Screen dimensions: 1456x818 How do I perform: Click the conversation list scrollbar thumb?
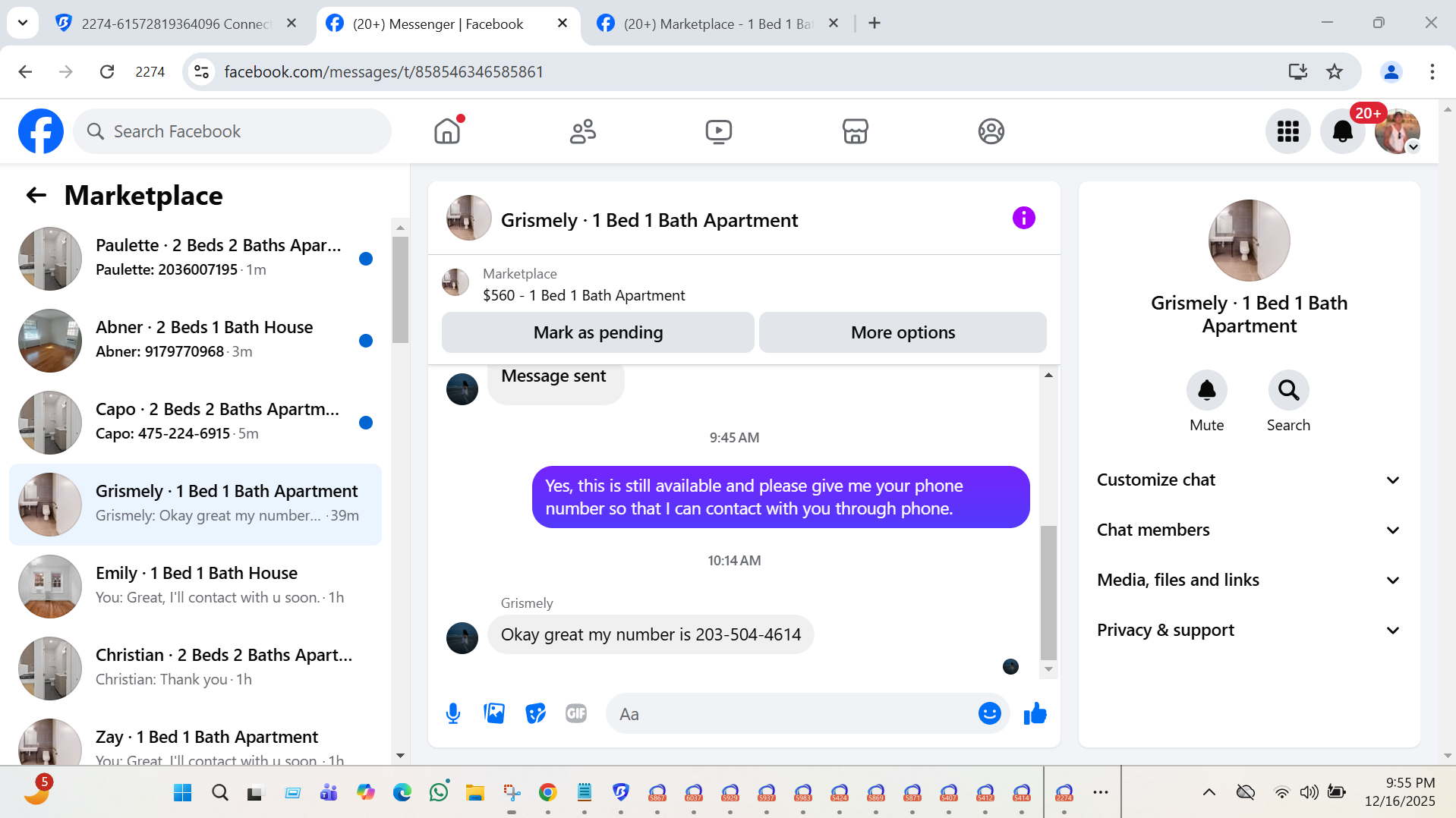tap(400, 290)
